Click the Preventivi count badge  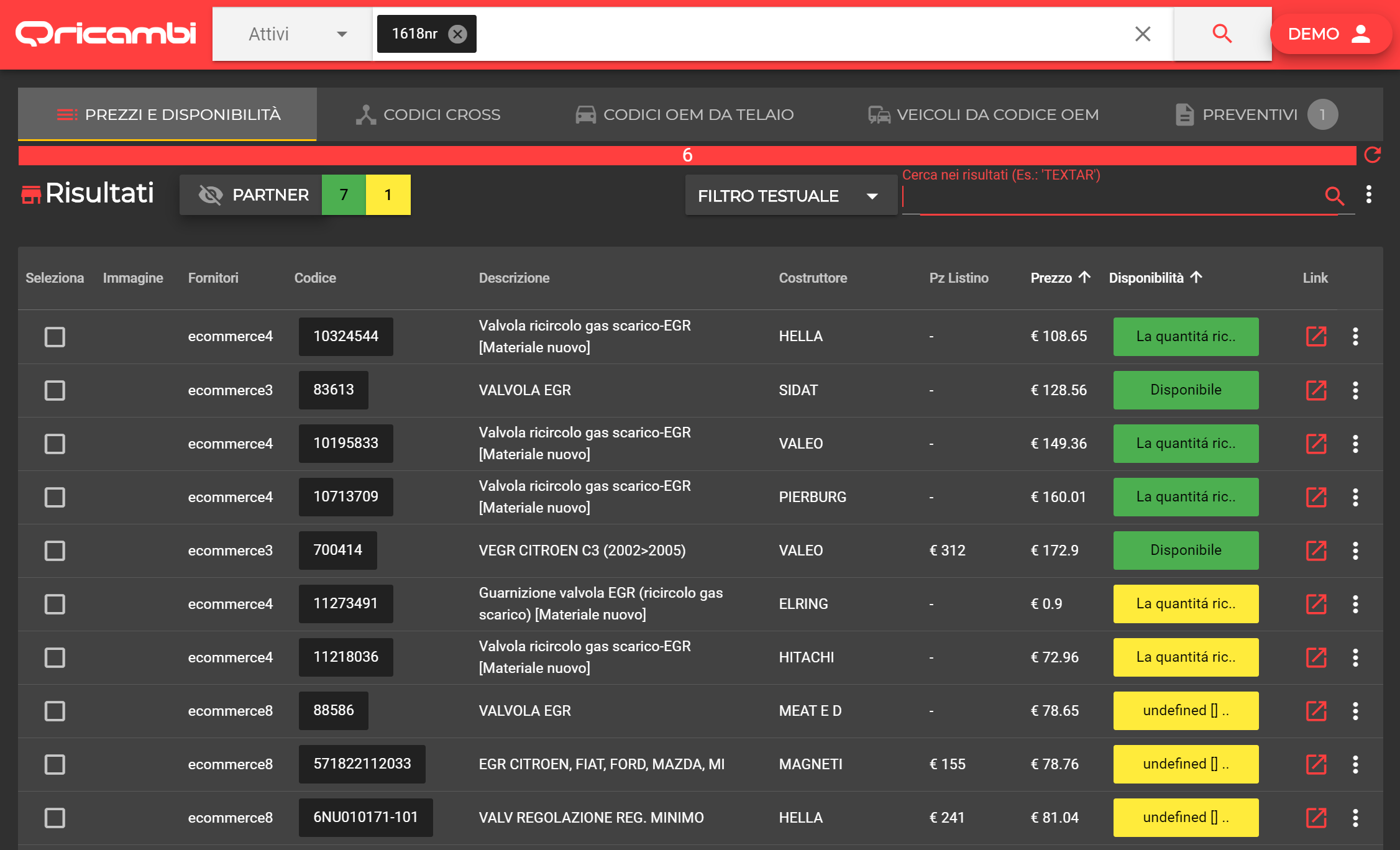1322,114
